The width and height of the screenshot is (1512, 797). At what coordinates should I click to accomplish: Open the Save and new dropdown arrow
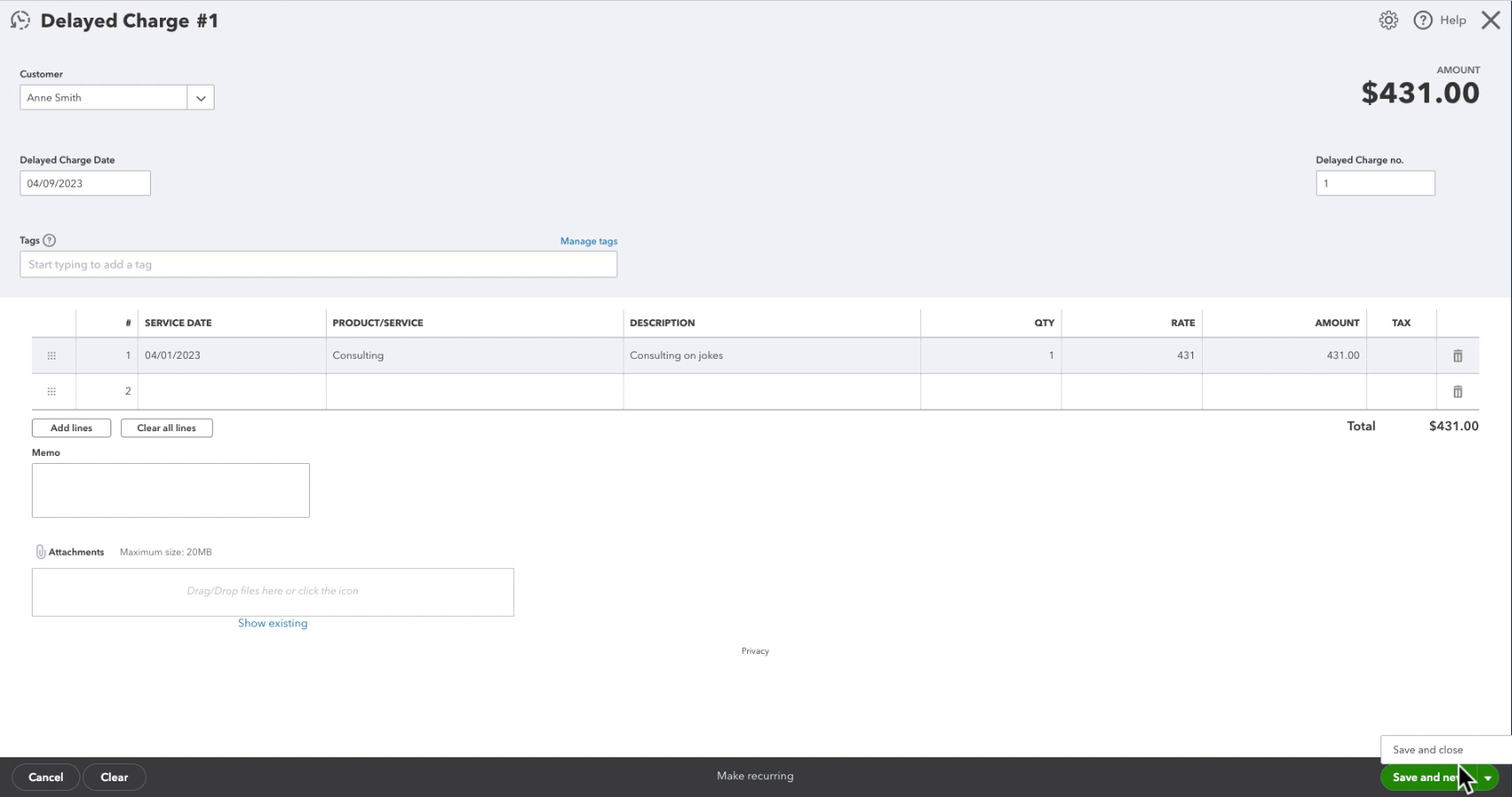(x=1487, y=778)
